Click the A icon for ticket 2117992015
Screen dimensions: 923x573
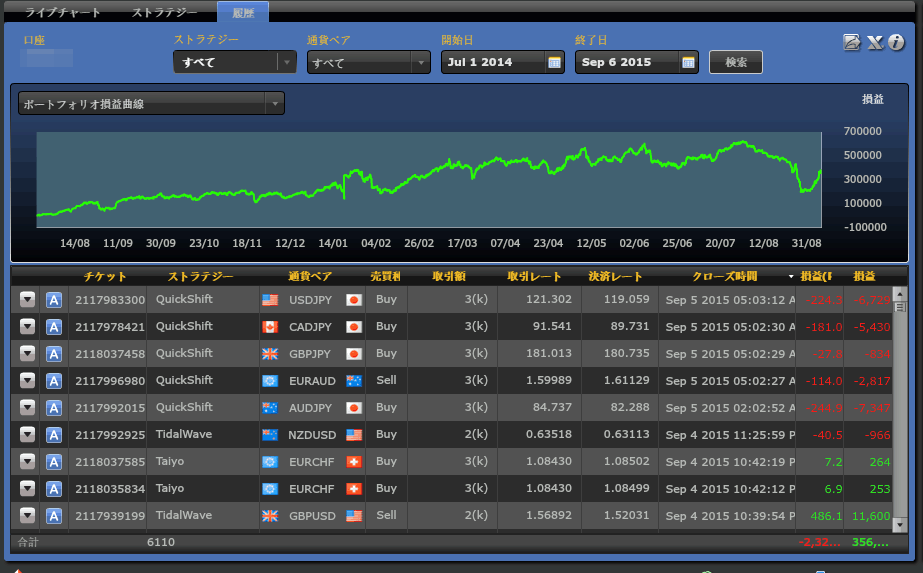click(x=54, y=408)
